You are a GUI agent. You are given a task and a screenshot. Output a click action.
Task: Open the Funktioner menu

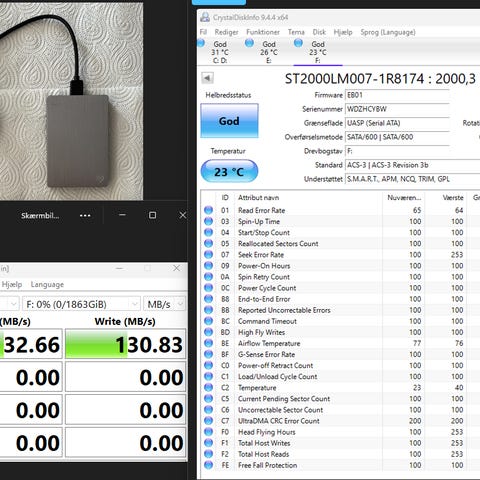point(263,32)
